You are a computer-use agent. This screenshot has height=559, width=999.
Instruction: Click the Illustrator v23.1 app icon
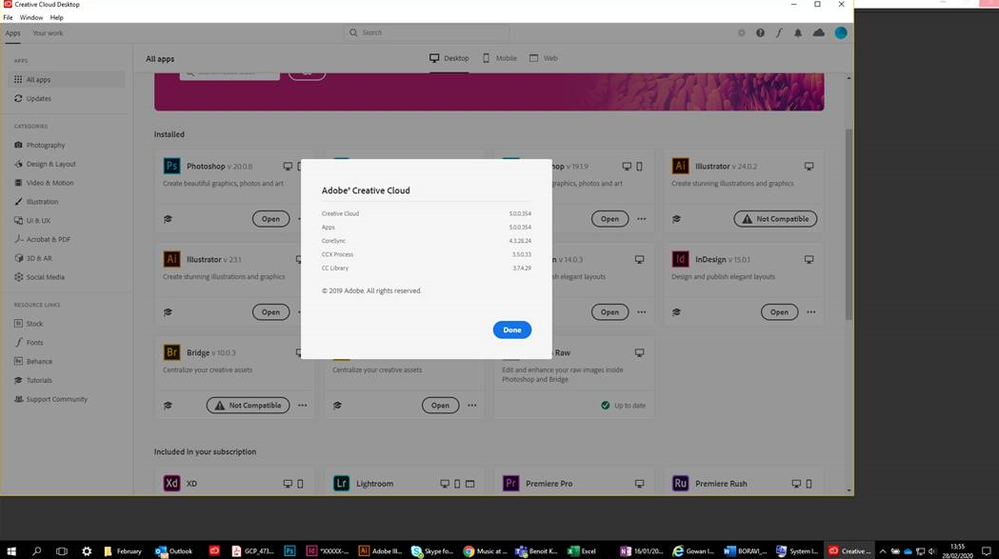coord(171,259)
